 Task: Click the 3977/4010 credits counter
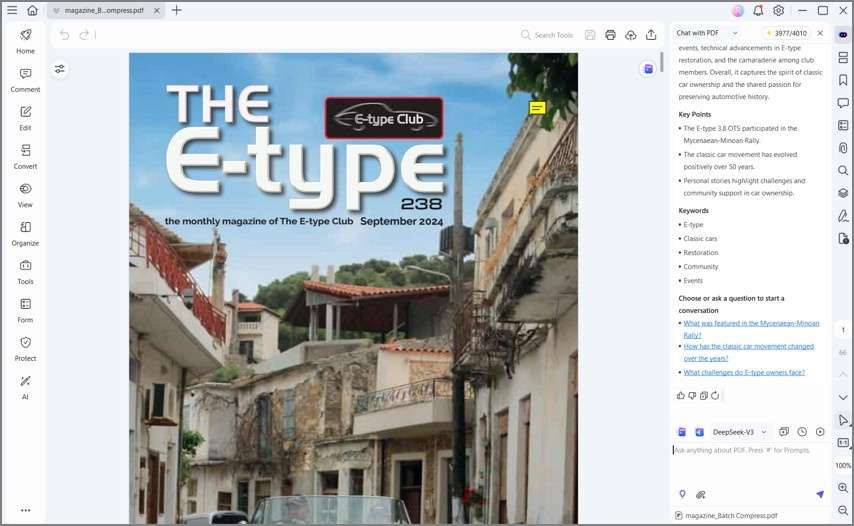pyautogui.click(x=786, y=33)
